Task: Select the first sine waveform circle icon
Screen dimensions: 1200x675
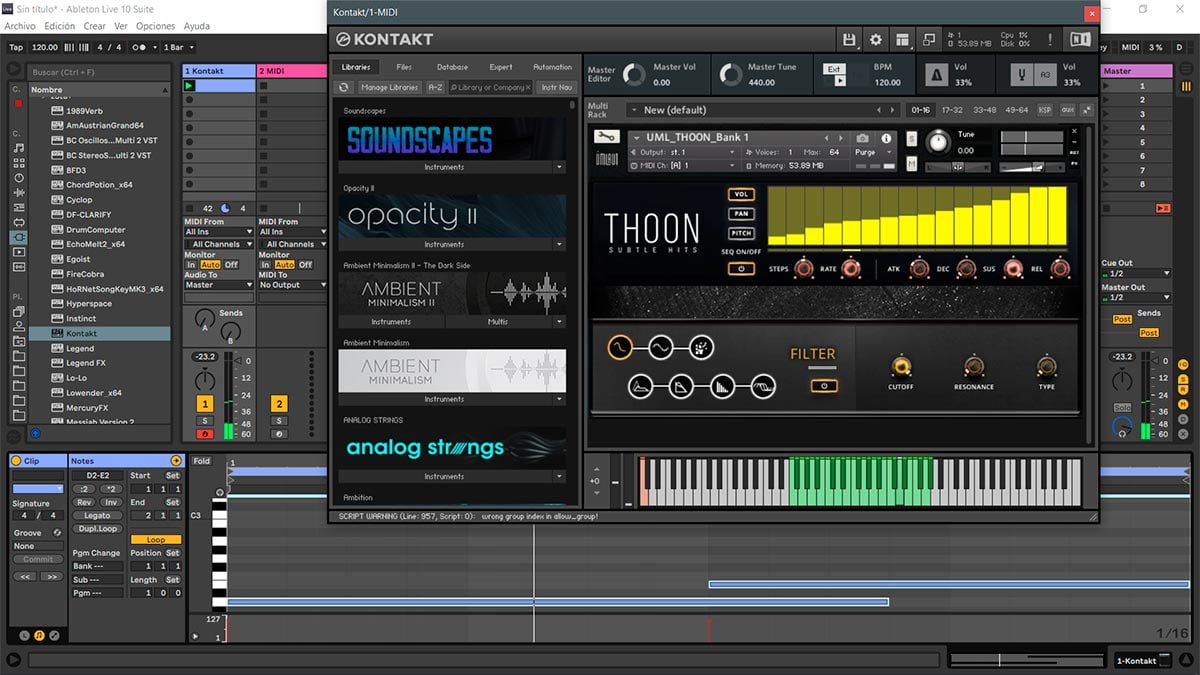Action: click(x=620, y=348)
